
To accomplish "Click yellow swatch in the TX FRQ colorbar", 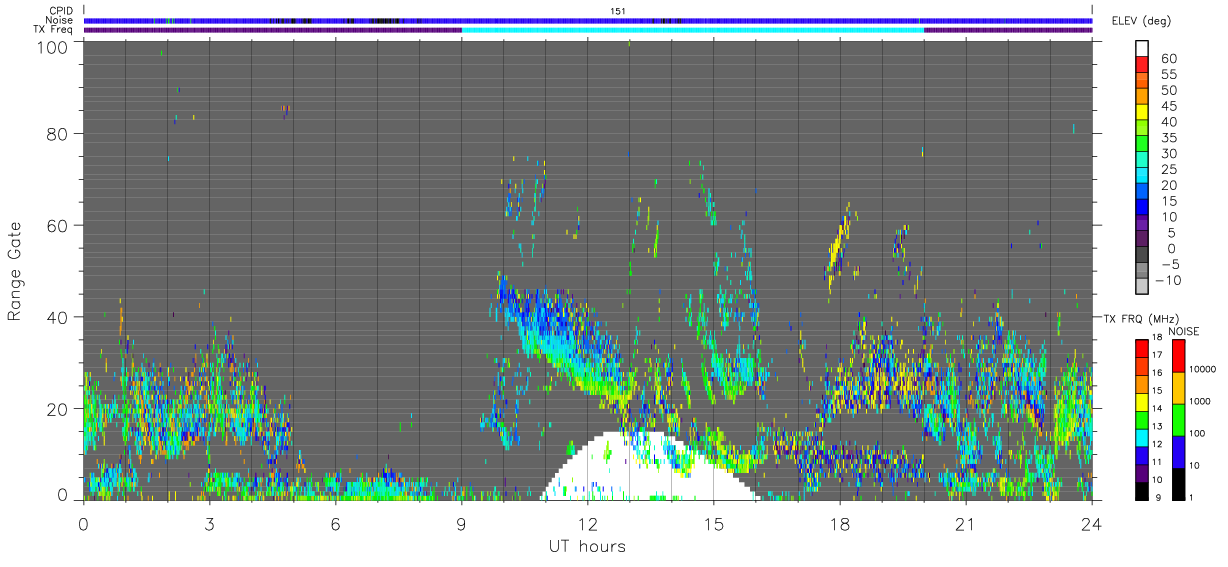I will click(x=1141, y=402).
